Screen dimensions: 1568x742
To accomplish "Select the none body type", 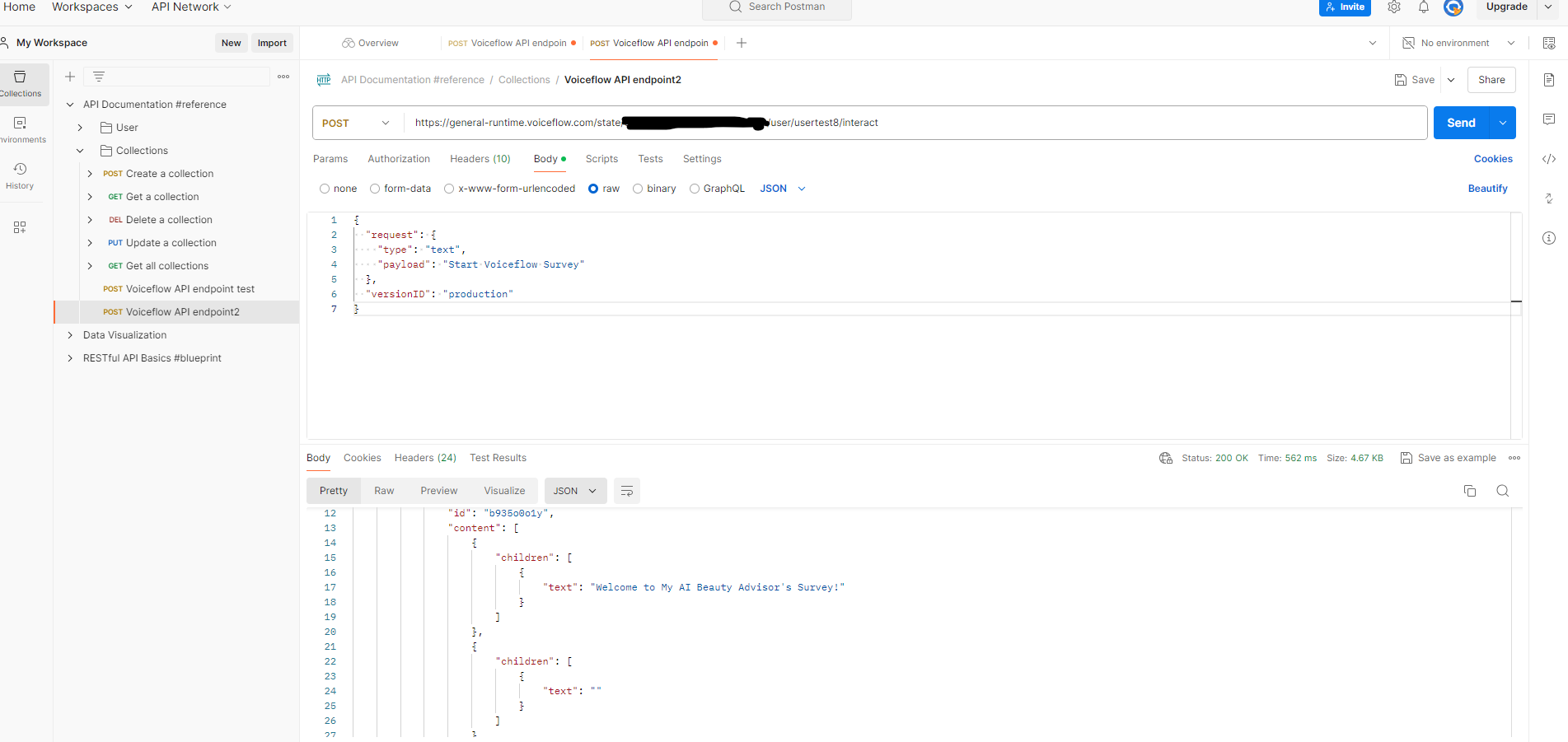I will tap(325, 189).
